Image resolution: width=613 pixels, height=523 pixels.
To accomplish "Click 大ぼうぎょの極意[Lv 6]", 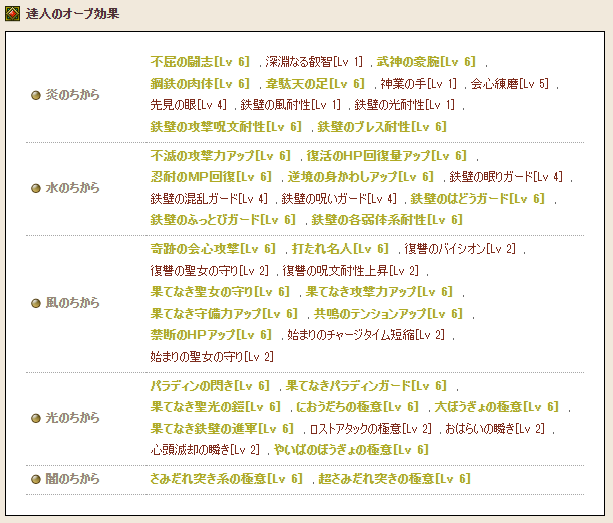I will tap(496, 407).
